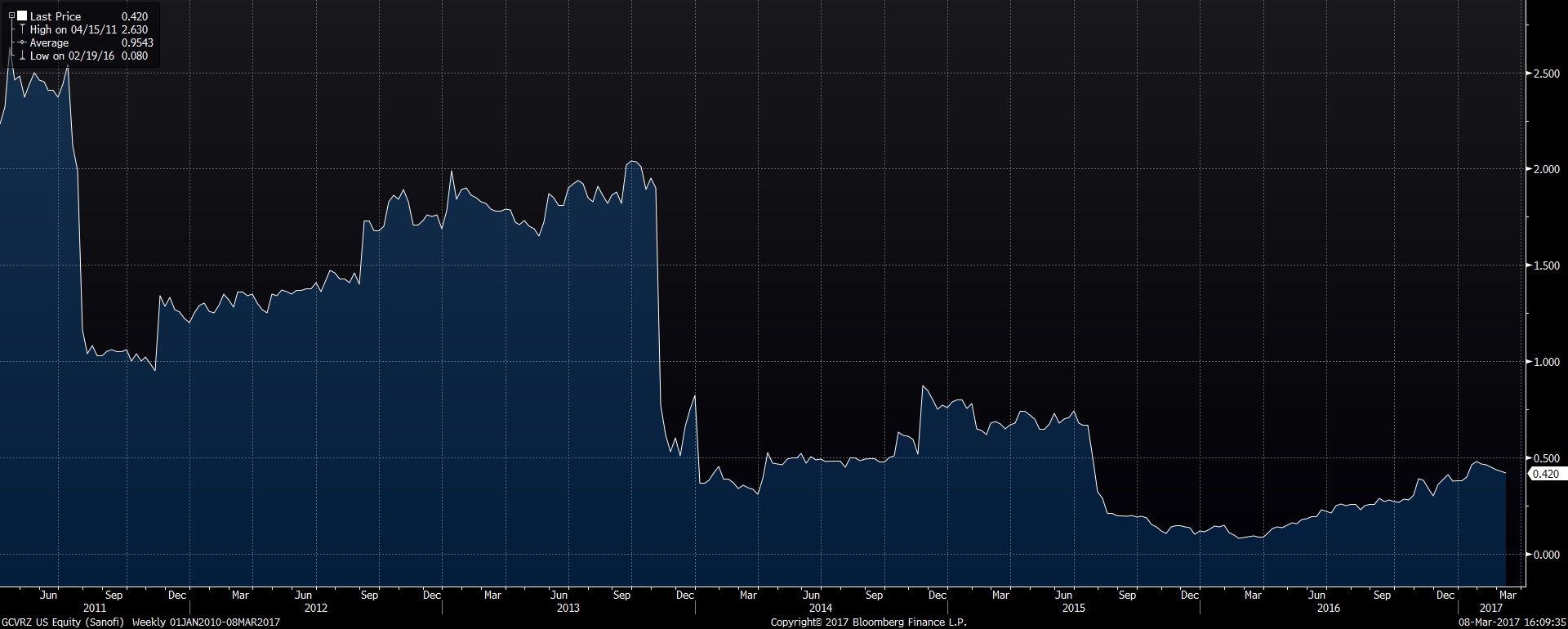The image size is (1568, 629).
Task: Click the 0.420 current price axis tag
Action: (x=1545, y=474)
